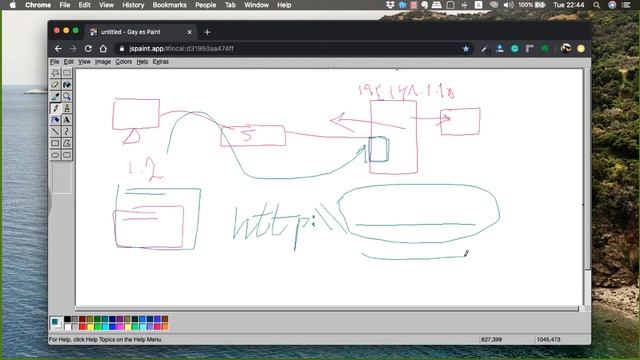Pick the black color swatch
Viewport: 640px width, 360px height.
67,319
